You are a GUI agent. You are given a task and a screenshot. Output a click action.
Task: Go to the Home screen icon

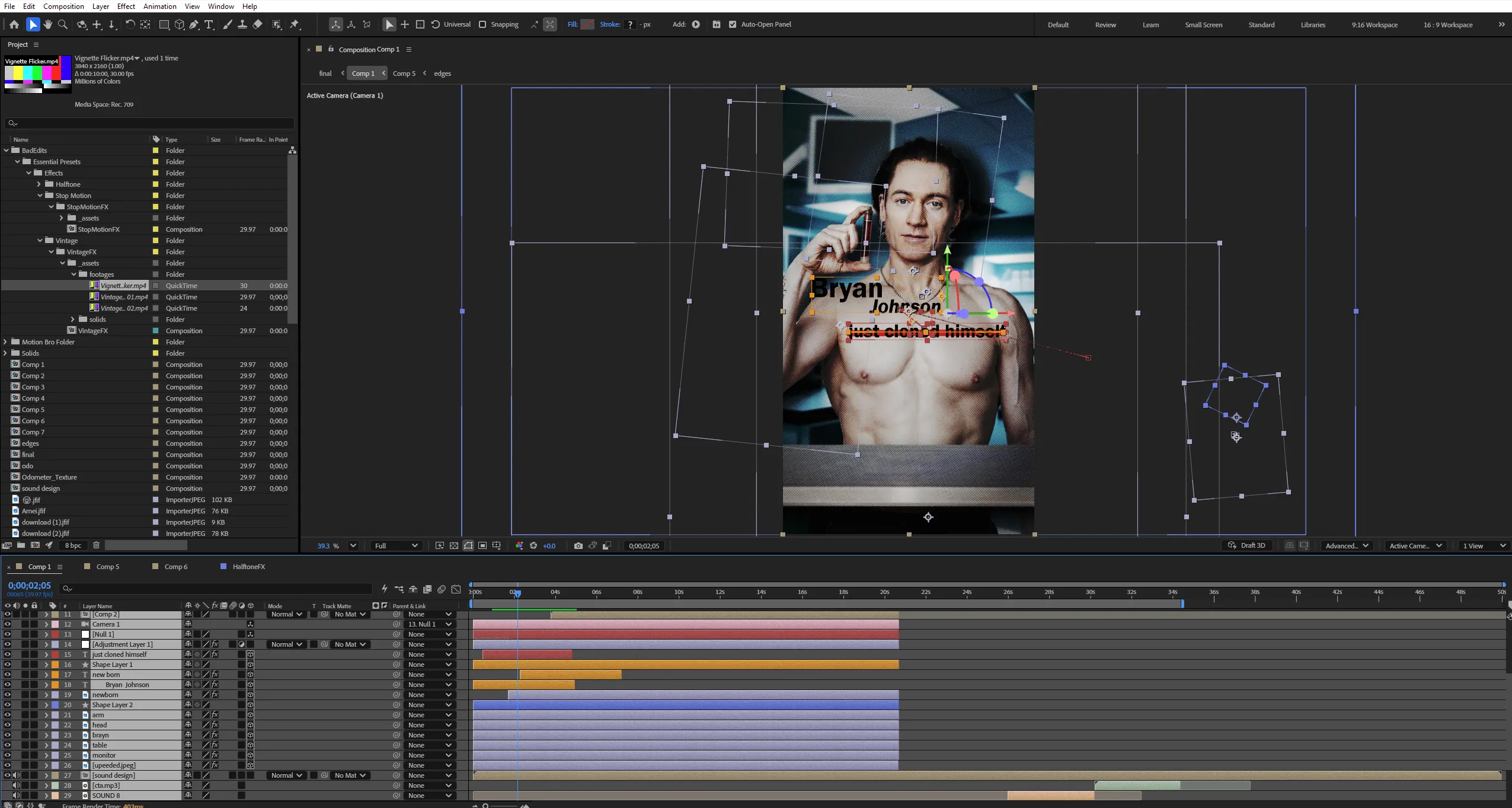[14, 24]
